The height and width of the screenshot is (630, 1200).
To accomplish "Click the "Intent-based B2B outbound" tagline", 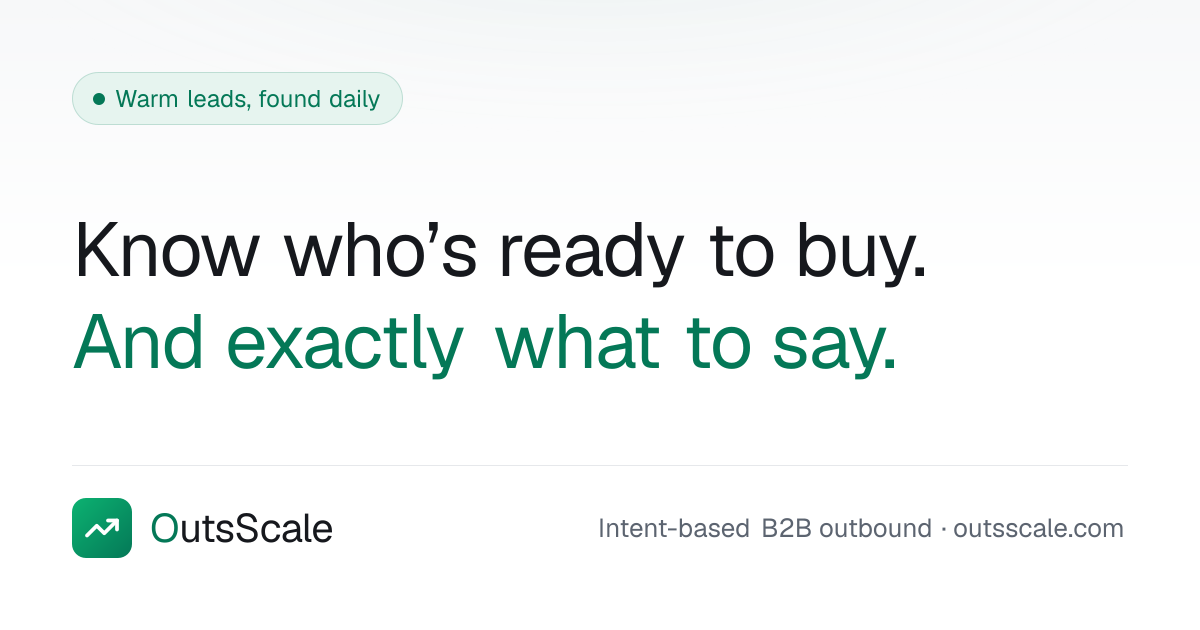I will (x=765, y=528).
